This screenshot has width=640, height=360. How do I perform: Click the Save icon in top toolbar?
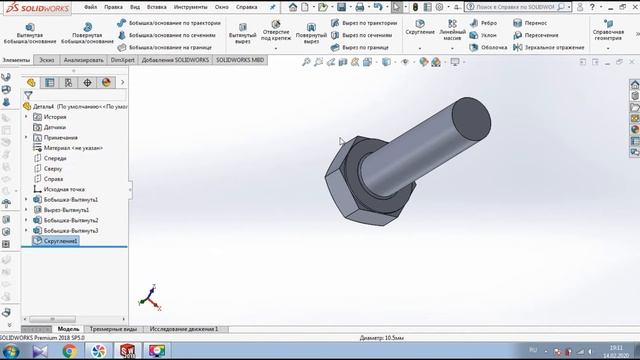pos(341,7)
